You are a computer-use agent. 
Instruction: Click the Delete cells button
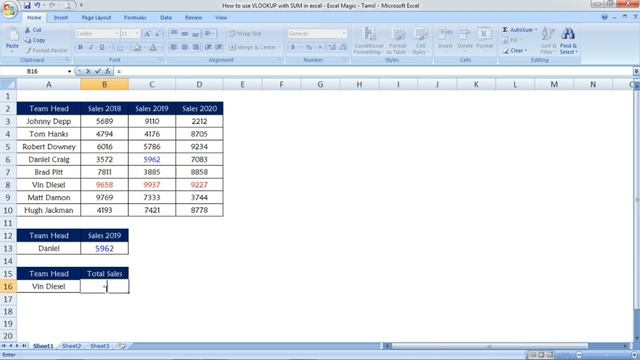(465, 40)
